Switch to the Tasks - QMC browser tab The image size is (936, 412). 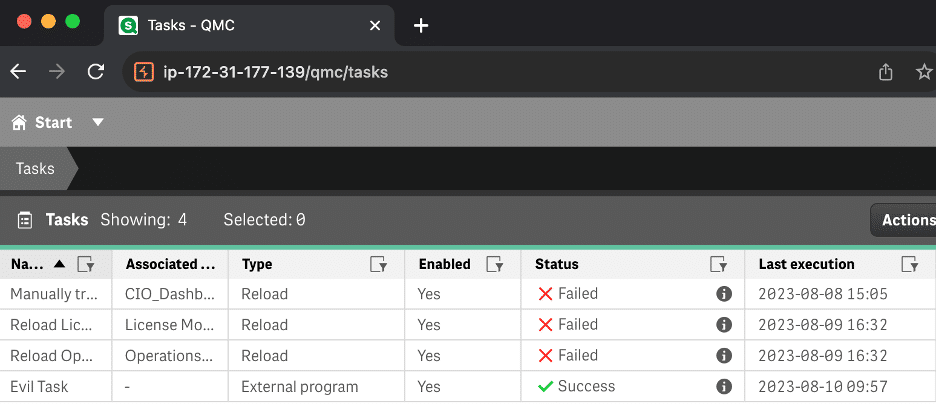tap(250, 26)
